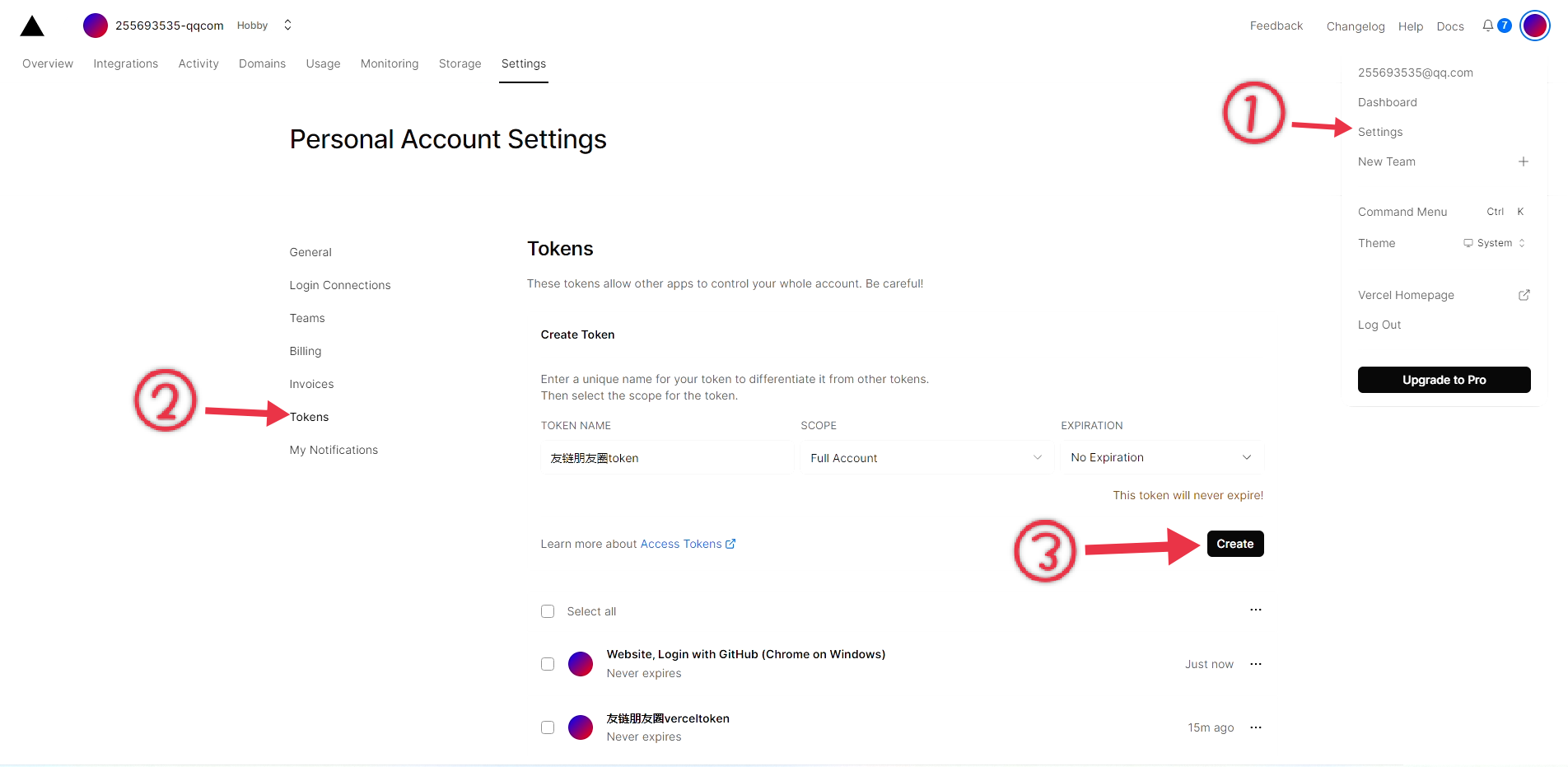Switch to the Domains tab
Image resolution: width=1568 pixels, height=767 pixels.
(x=262, y=63)
